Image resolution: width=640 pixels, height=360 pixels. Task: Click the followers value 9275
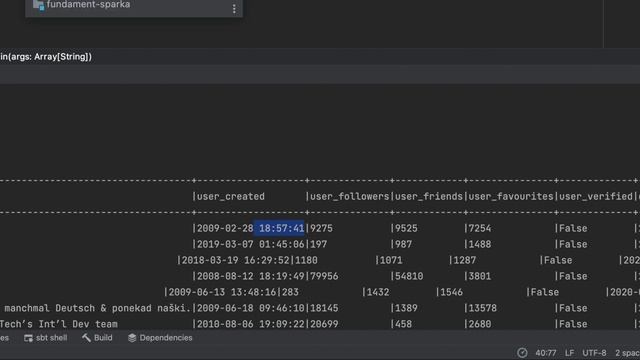(x=321, y=229)
